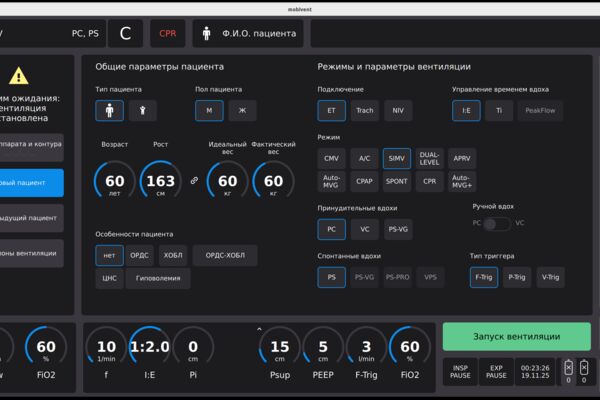Click the date and time display
Screen dimensions: 600x400
(535, 372)
